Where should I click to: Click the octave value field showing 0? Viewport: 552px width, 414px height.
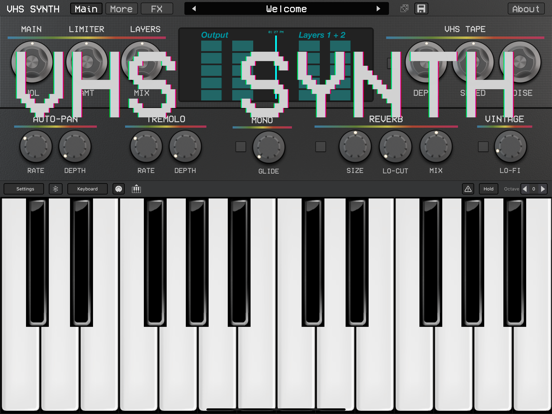pyautogui.click(x=534, y=189)
